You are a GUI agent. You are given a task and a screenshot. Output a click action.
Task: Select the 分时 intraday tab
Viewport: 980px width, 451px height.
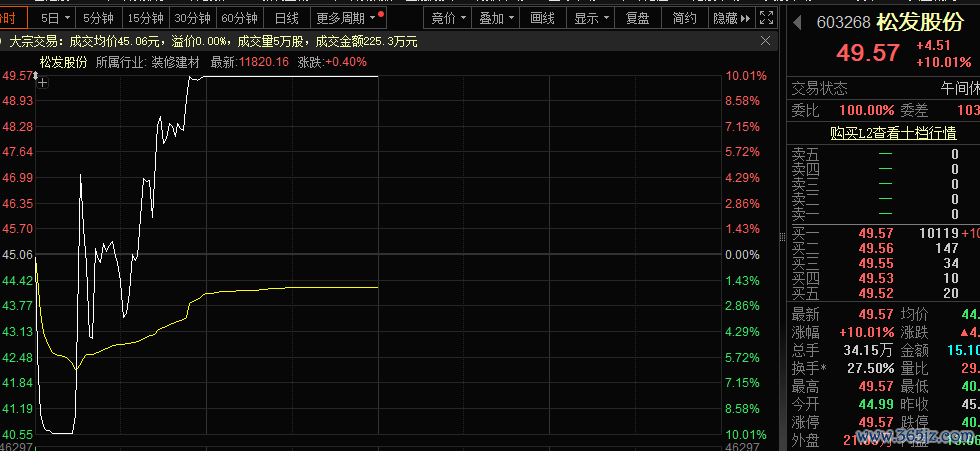(14, 18)
